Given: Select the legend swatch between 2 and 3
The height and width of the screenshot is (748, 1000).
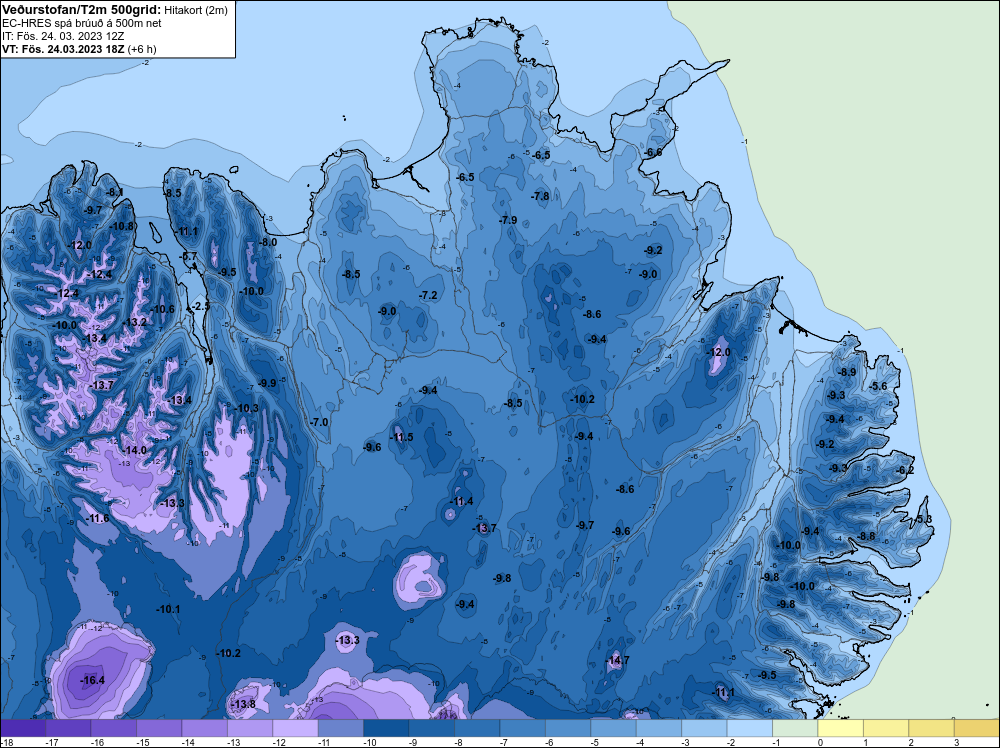Looking at the screenshot, I should pyautogui.click(x=932, y=728).
